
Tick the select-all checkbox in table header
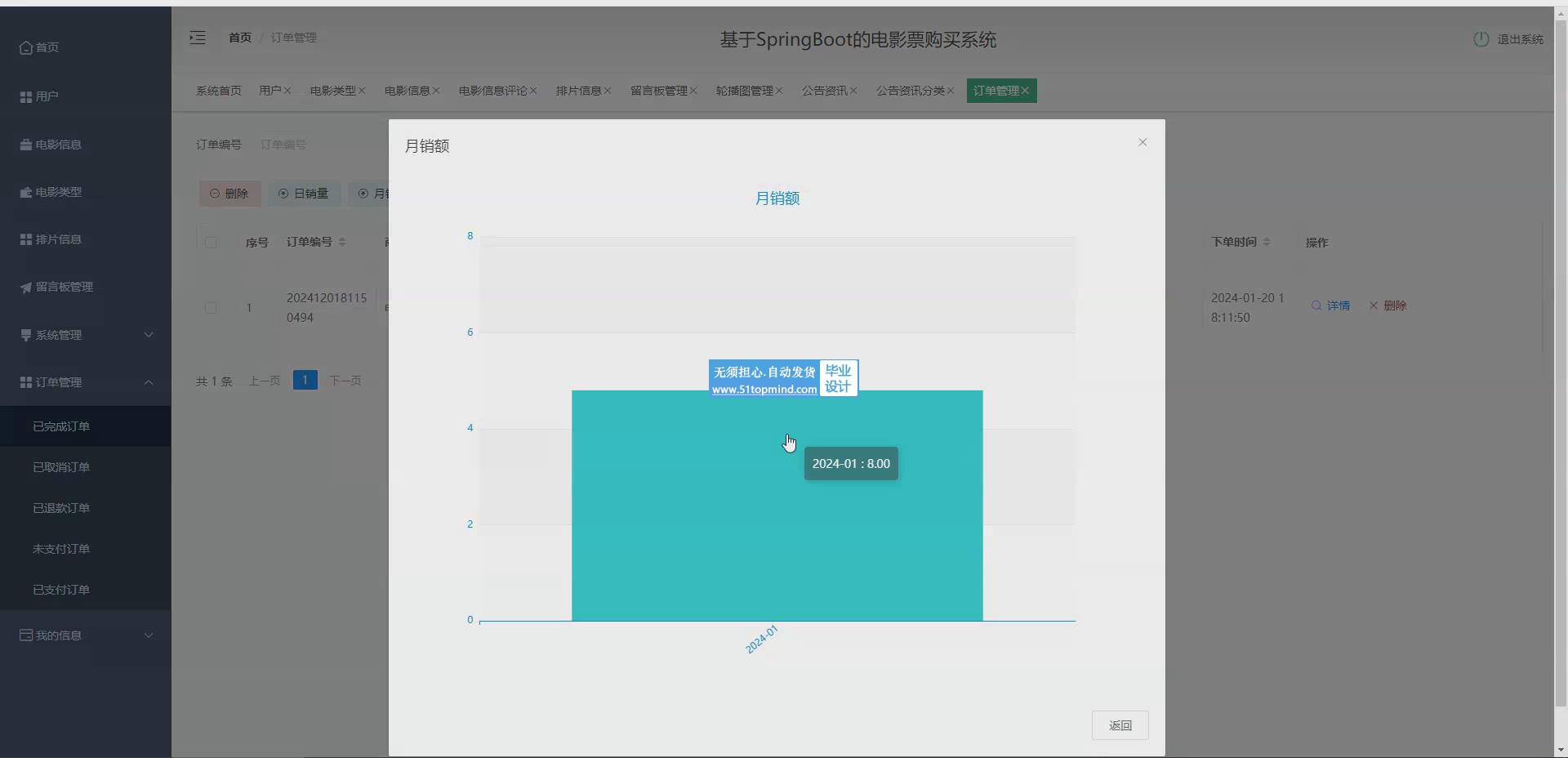pos(211,243)
